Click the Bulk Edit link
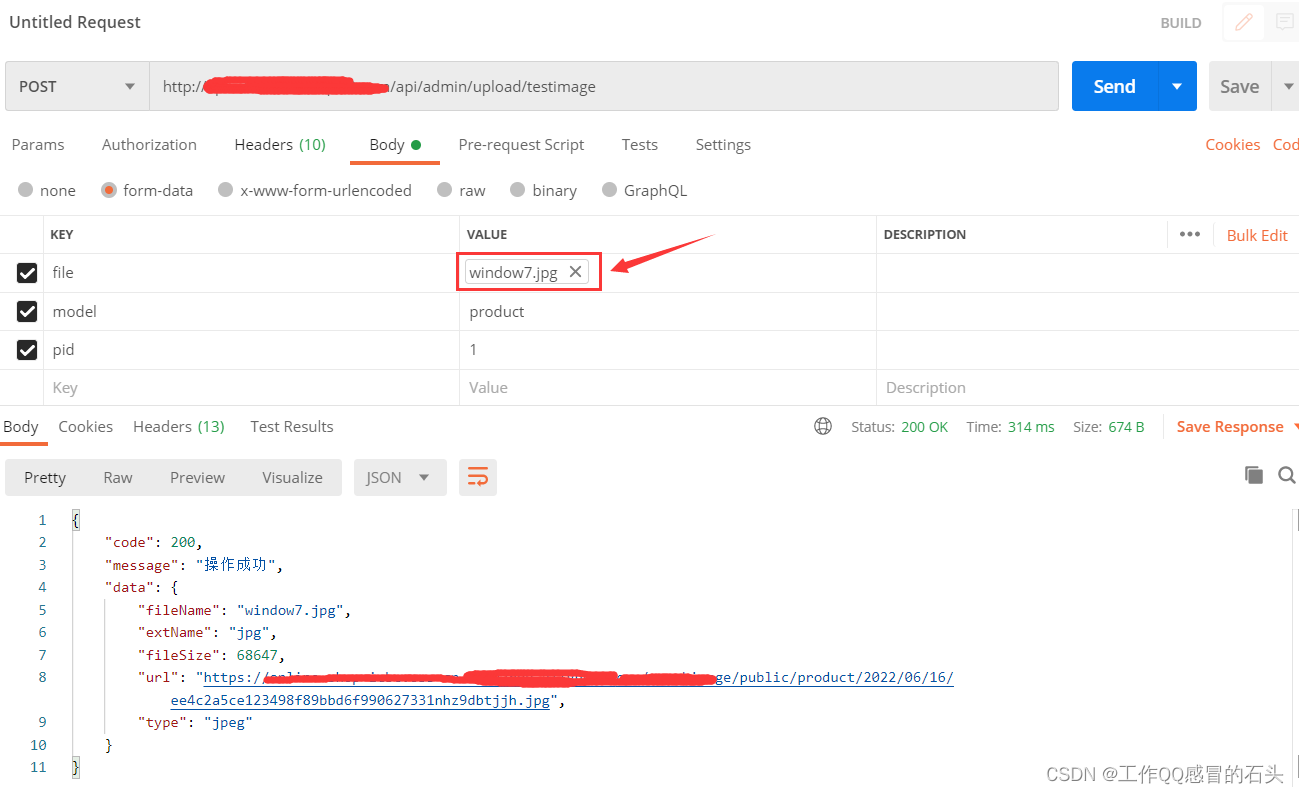This screenshot has height=794, width=1299. [1256, 235]
